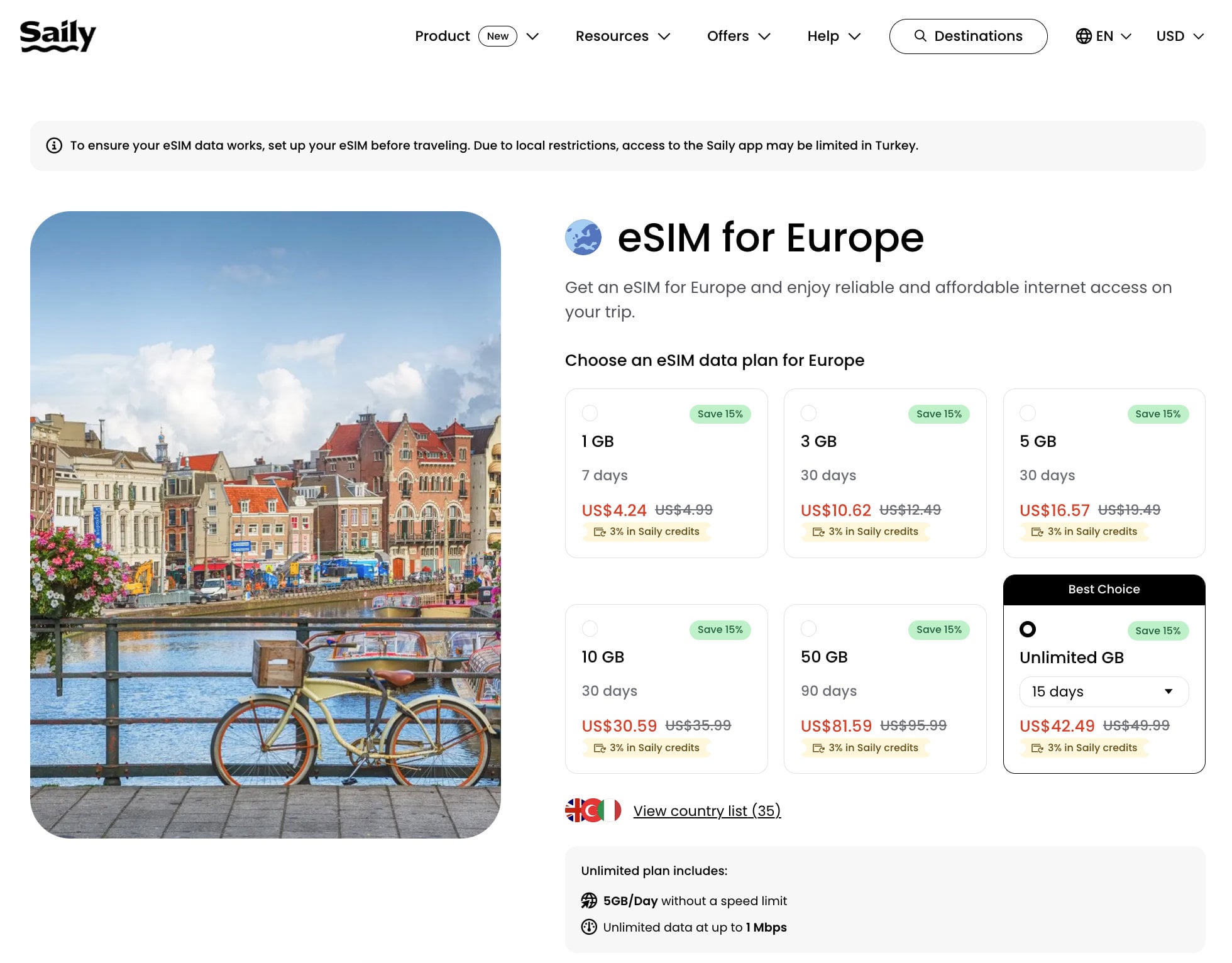Select the 1 GB plan radio button
The width and height of the screenshot is (1232, 963).
pyautogui.click(x=590, y=413)
